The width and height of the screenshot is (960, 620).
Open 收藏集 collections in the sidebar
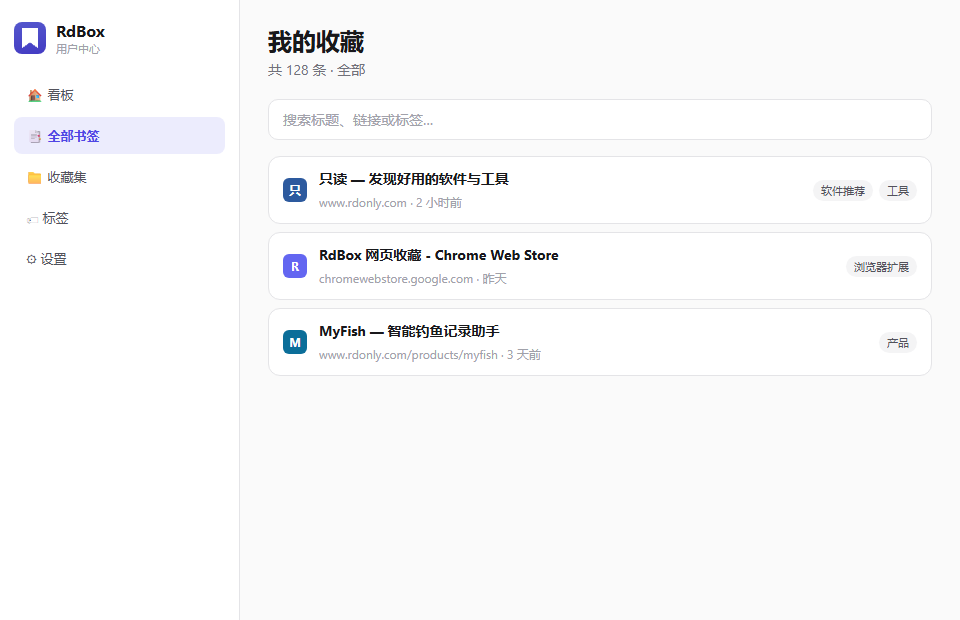coord(119,177)
